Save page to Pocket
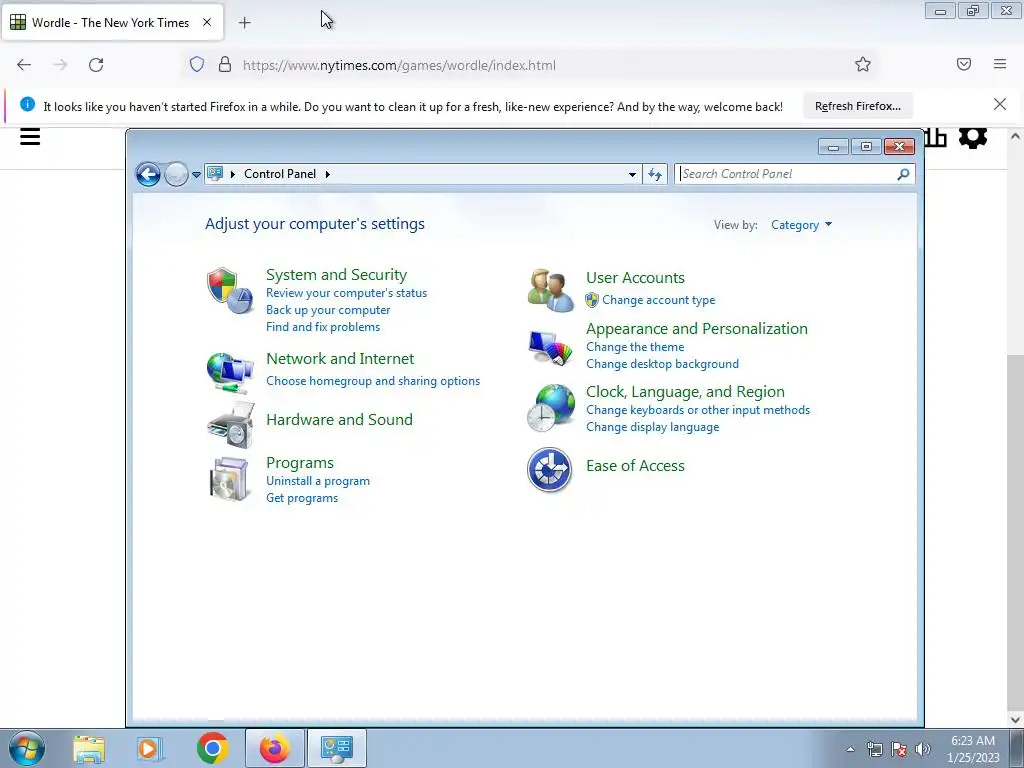Viewport: 1024px width, 768px height. click(x=964, y=64)
